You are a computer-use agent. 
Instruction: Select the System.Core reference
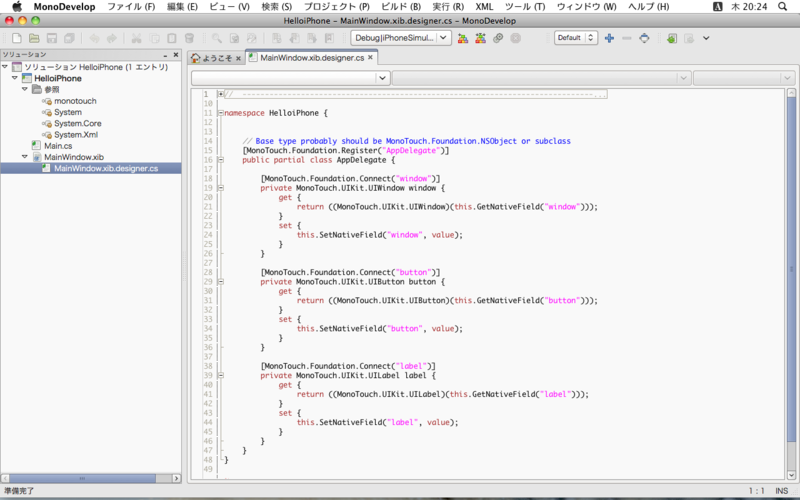(78, 123)
